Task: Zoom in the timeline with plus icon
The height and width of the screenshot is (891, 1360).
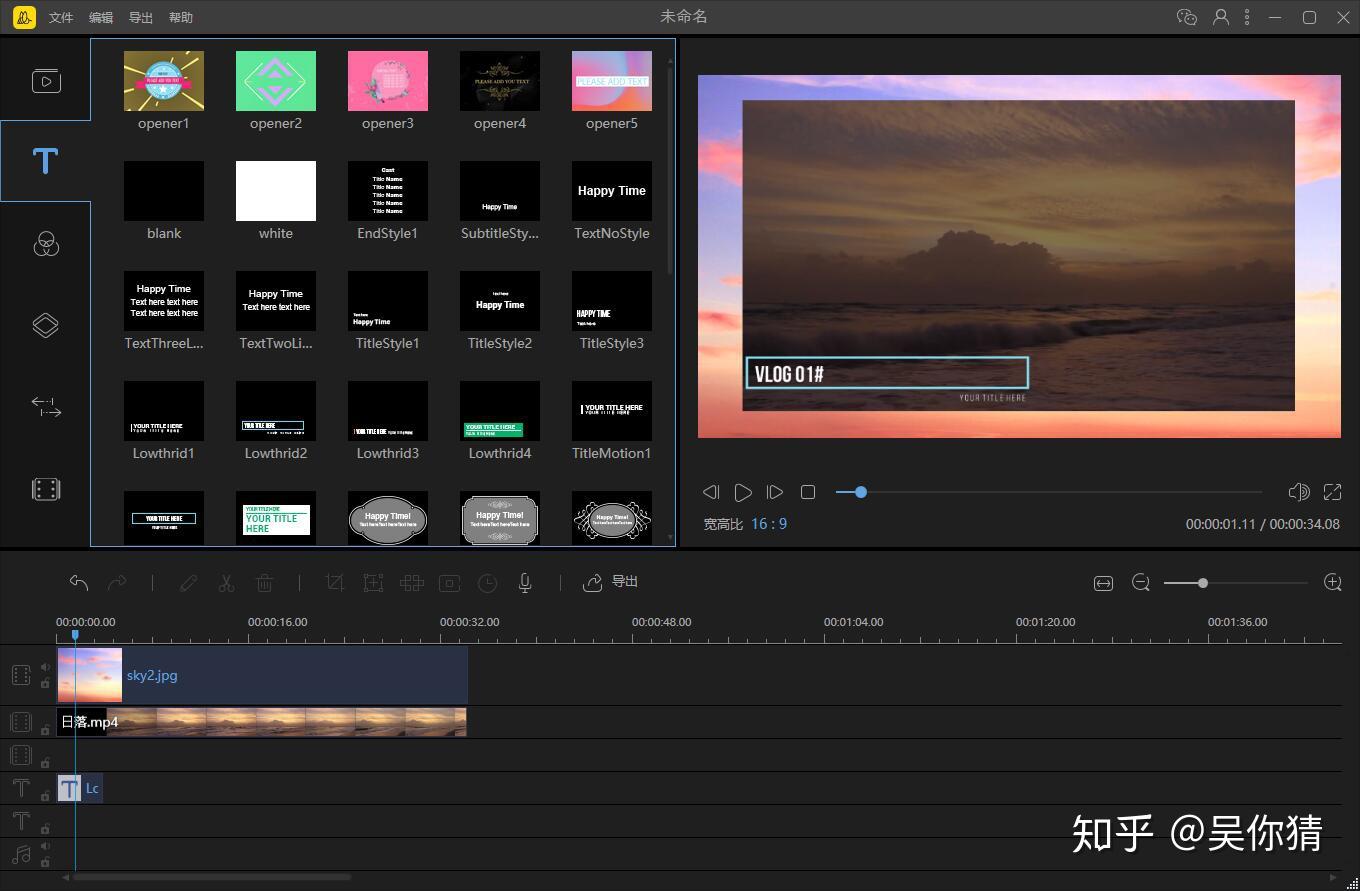Action: (1332, 582)
